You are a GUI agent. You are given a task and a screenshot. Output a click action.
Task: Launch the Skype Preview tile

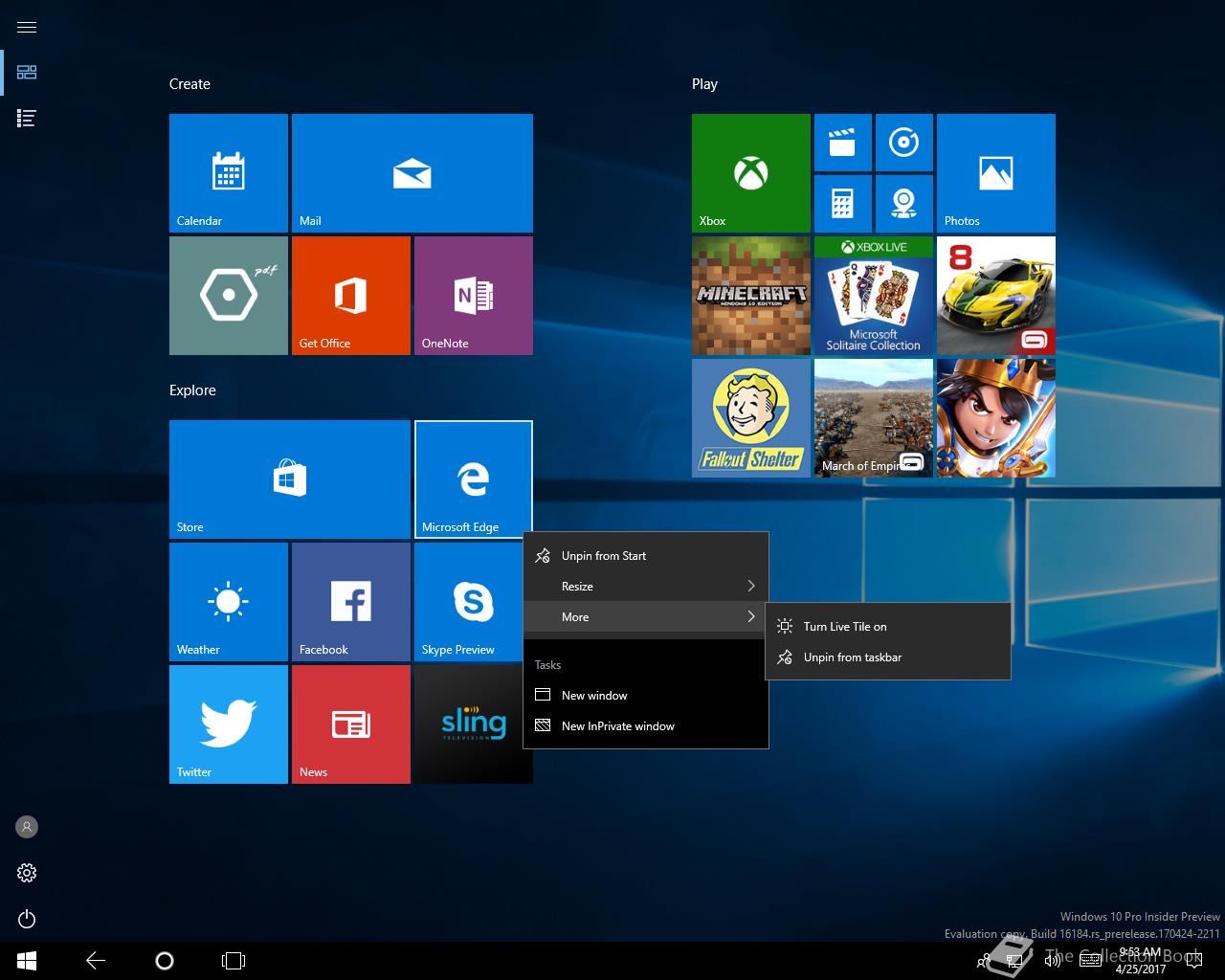(469, 602)
